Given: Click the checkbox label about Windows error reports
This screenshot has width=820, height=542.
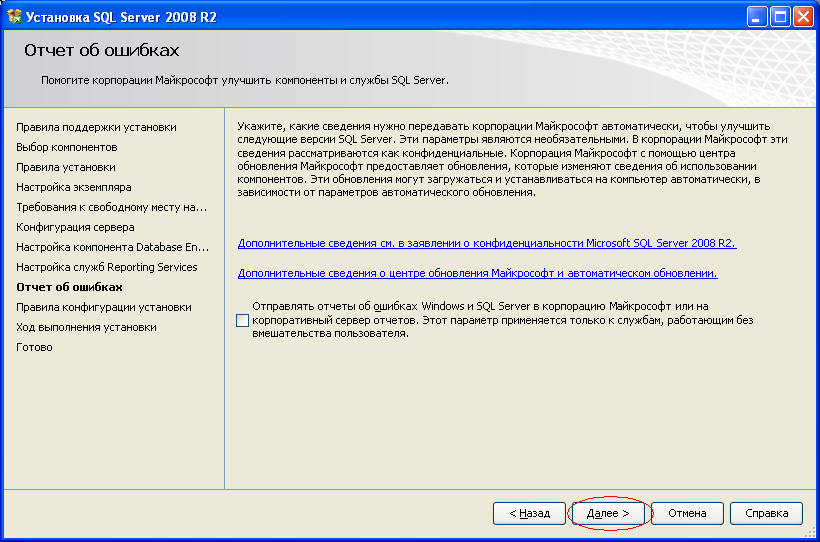Looking at the screenshot, I should [x=503, y=320].
